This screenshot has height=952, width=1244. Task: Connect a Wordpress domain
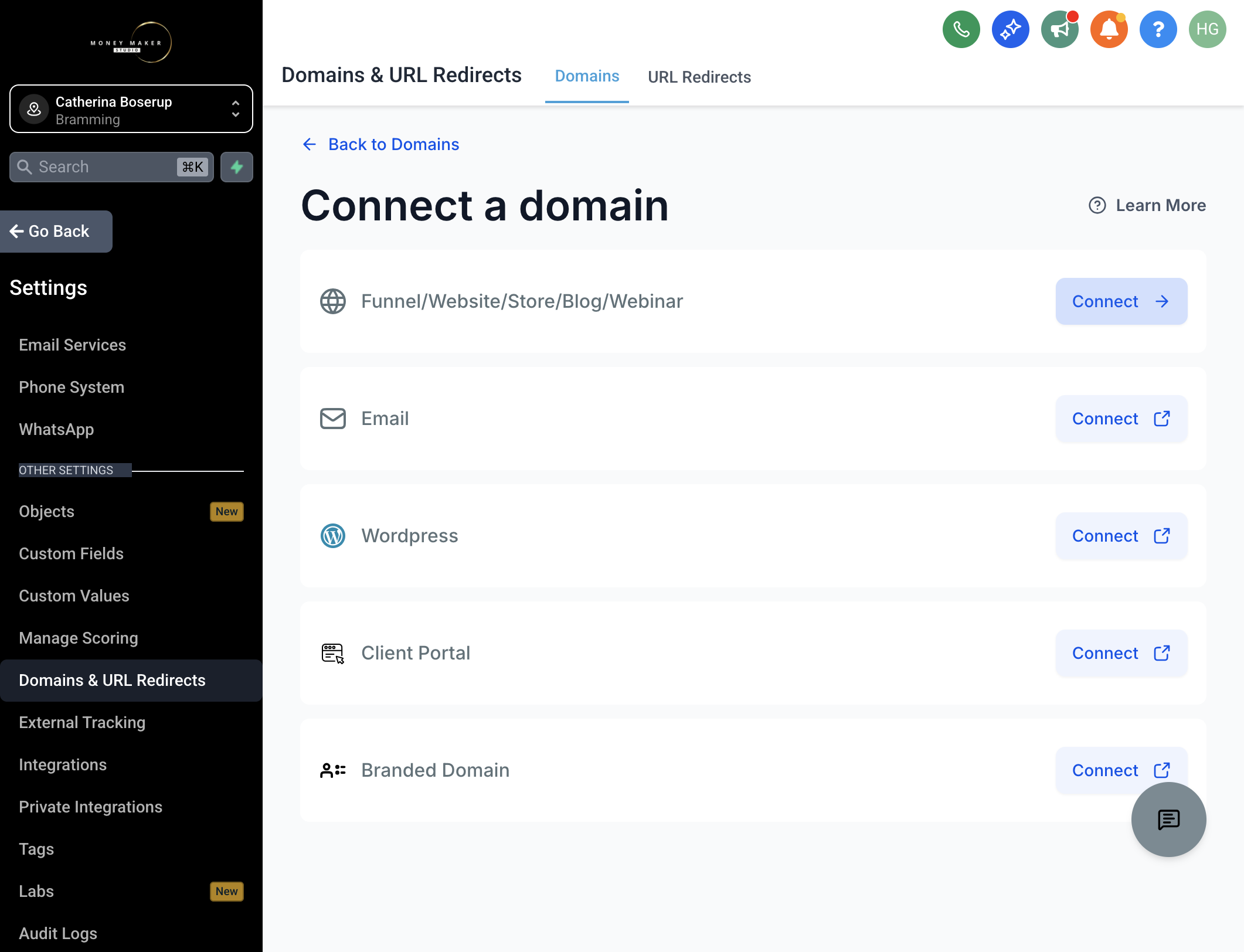[1121, 536]
